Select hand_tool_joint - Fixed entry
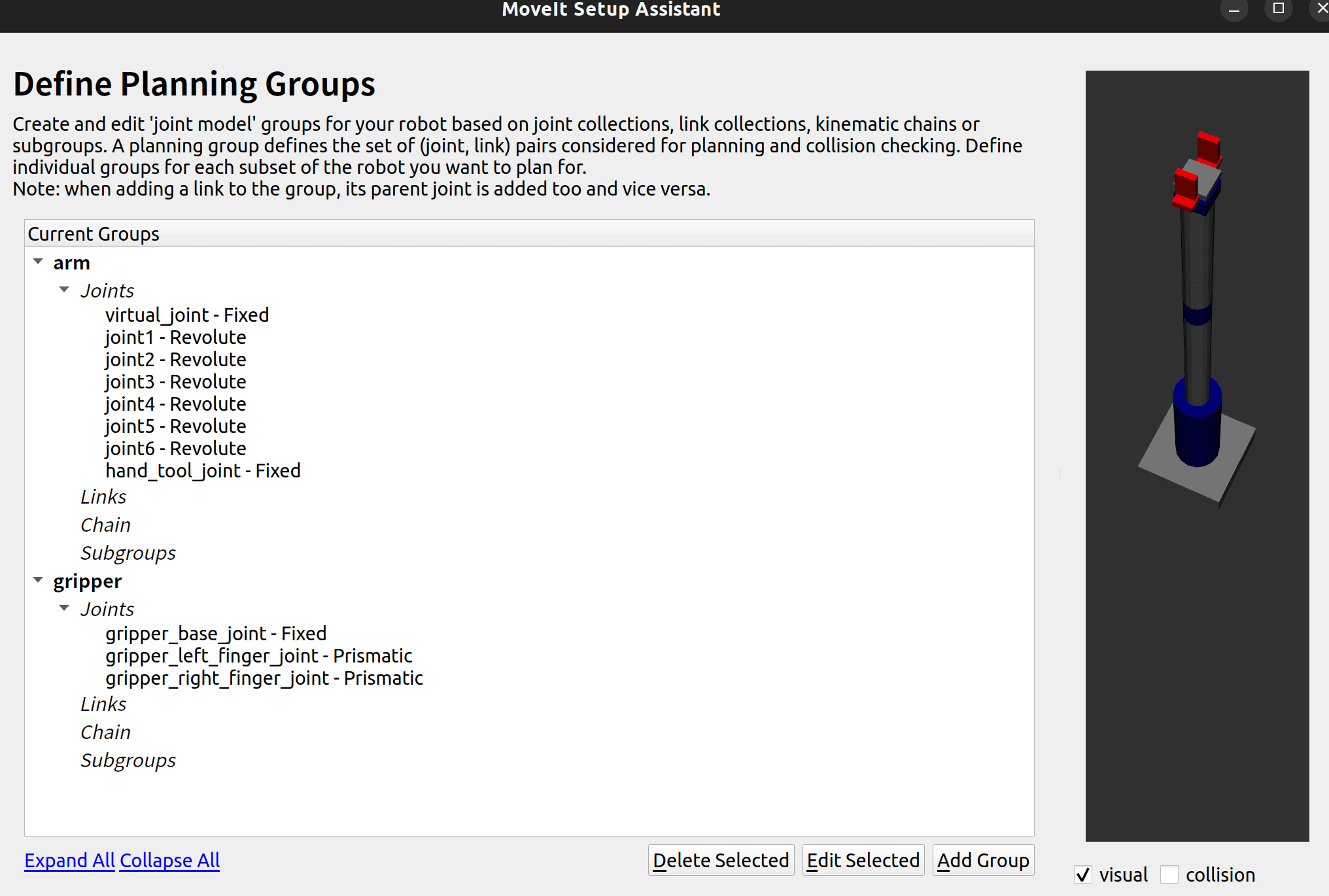 click(203, 470)
